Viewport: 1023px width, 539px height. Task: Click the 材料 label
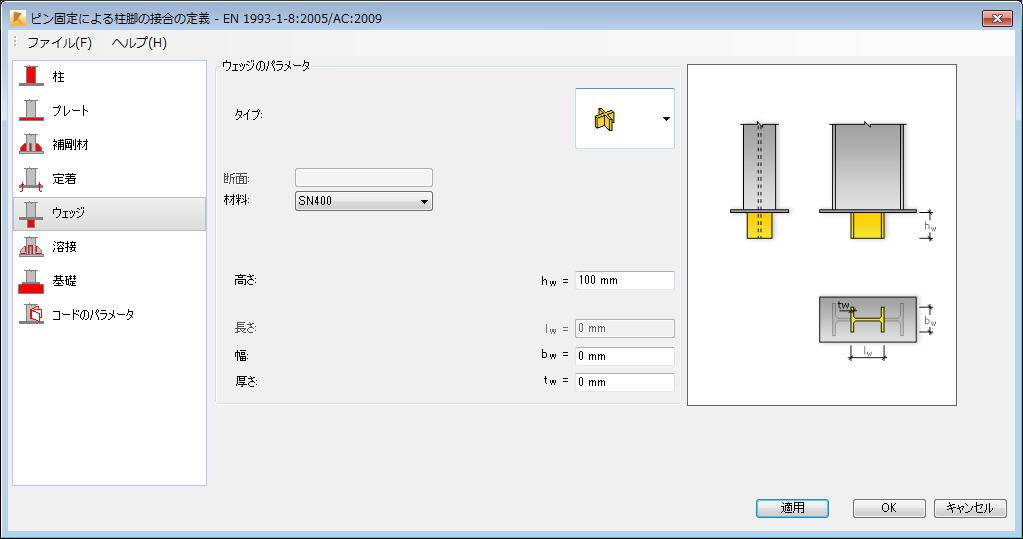[x=236, y=200]
